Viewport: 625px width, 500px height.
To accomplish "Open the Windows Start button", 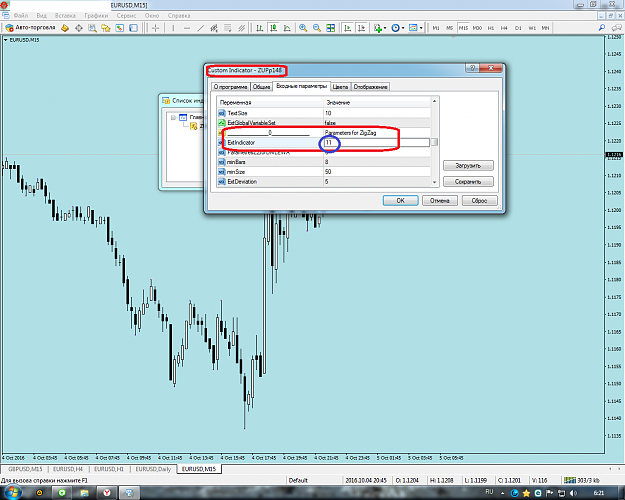I will [12, 492].
